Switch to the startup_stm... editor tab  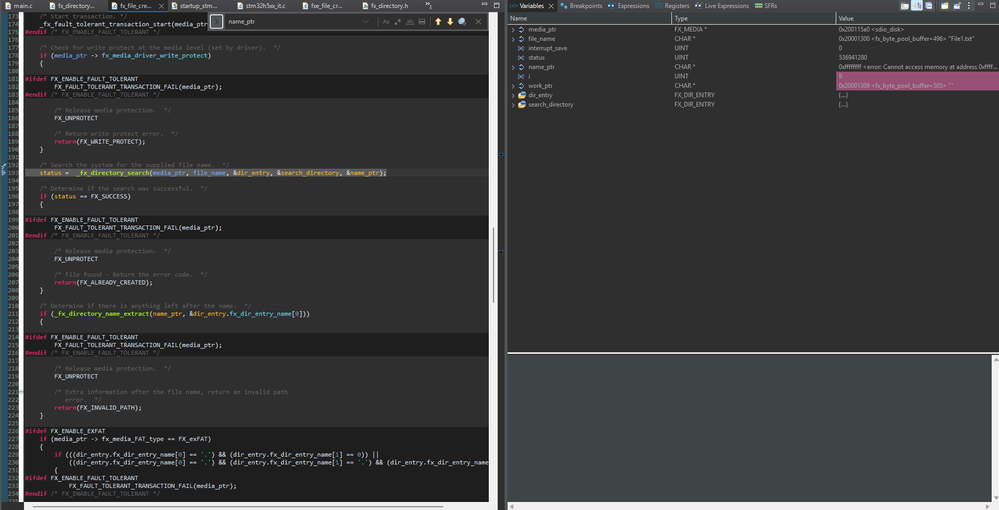tap(194, 6)
